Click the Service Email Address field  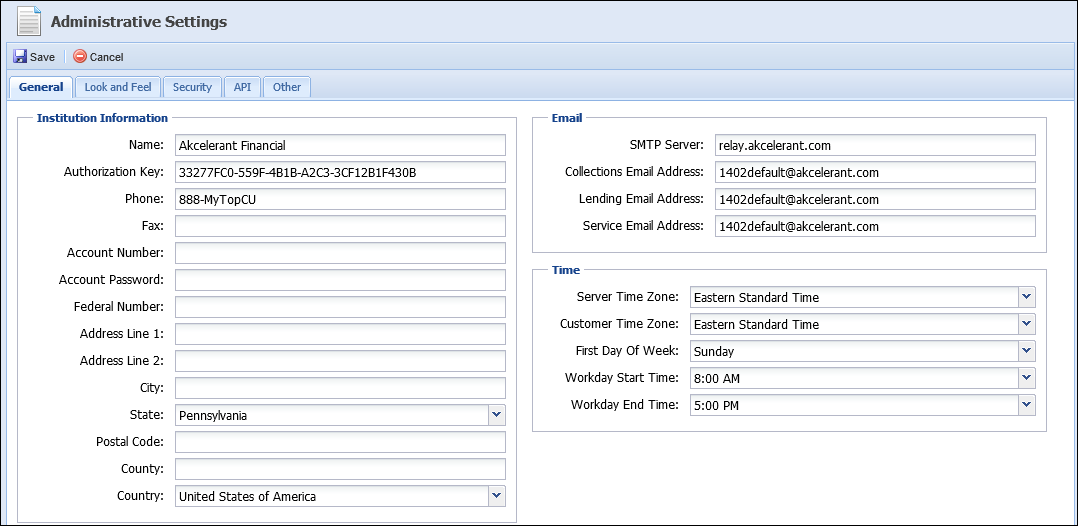[875, 226]
